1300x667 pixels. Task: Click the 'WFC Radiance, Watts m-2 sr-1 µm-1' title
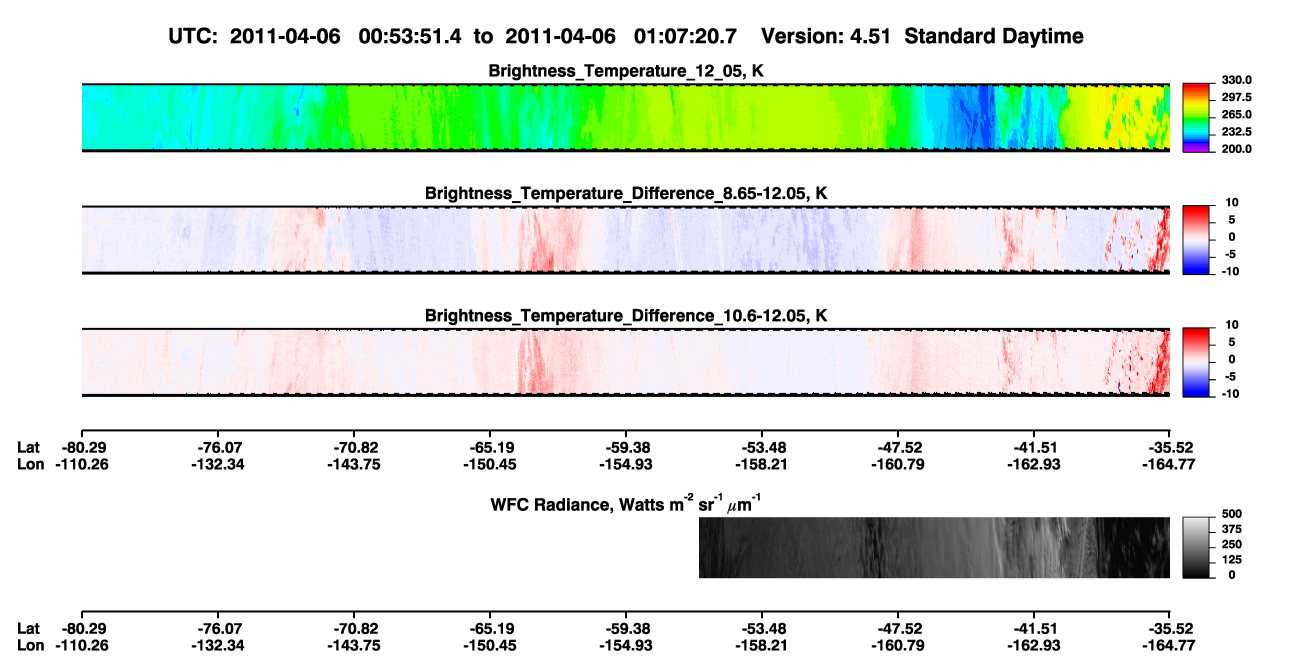pos(628,503)
